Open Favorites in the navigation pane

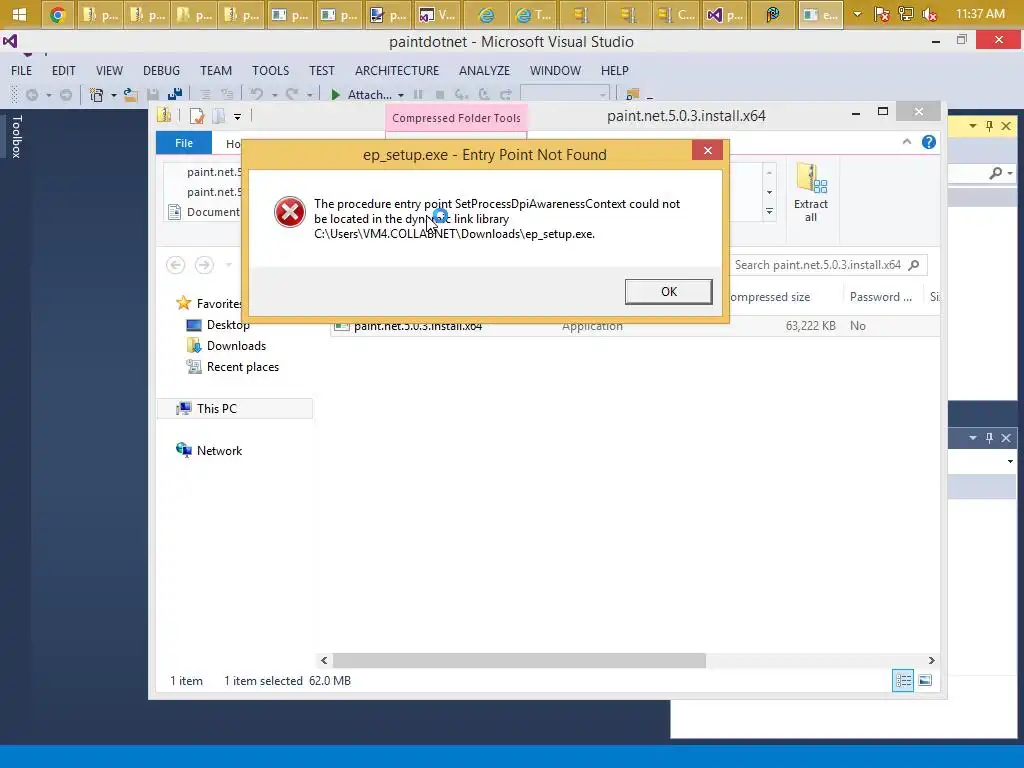click(x=210, y=304)
